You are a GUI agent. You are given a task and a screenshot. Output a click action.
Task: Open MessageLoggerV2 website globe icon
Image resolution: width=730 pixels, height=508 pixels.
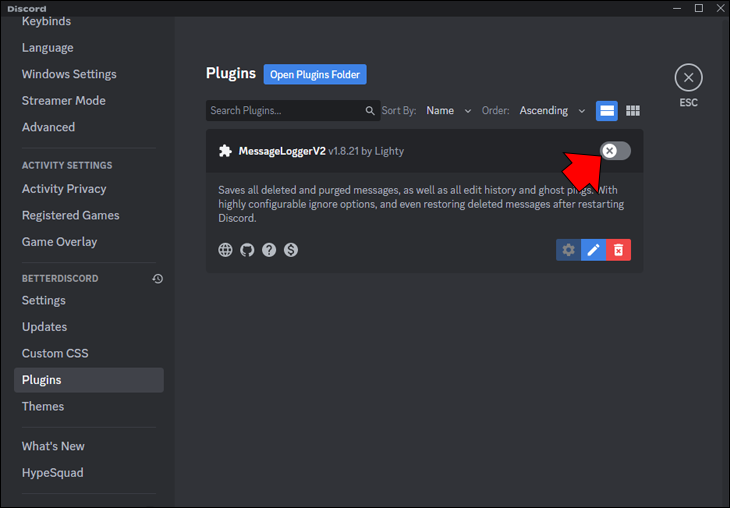click(225, 250)
